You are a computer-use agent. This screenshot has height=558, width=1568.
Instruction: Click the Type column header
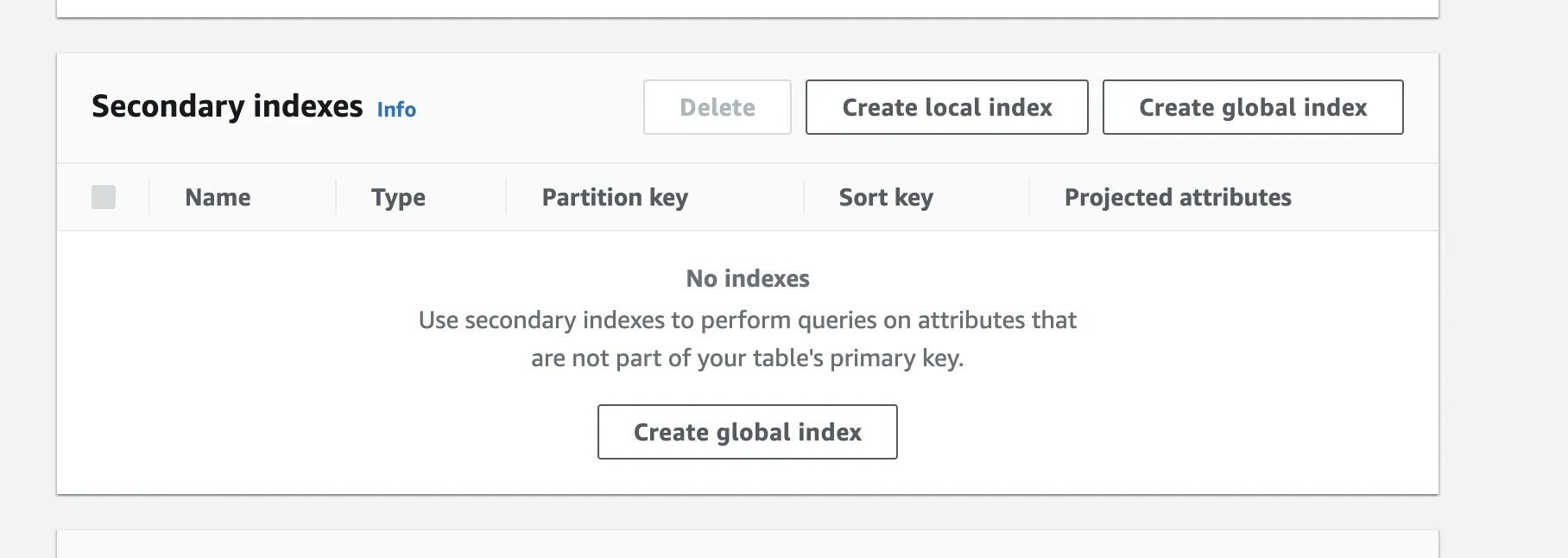point(398,197)
